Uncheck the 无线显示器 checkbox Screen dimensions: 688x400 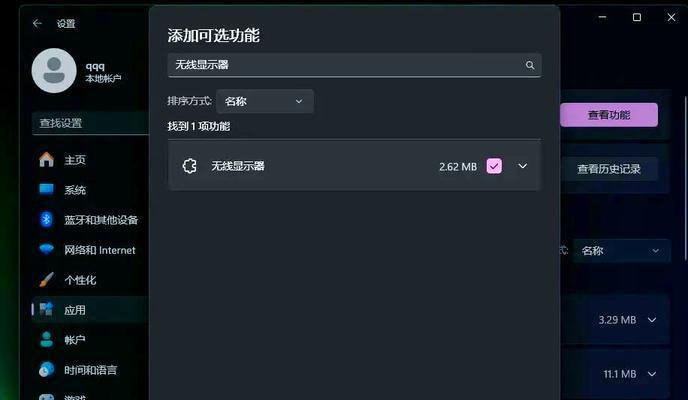click(494, 166)
